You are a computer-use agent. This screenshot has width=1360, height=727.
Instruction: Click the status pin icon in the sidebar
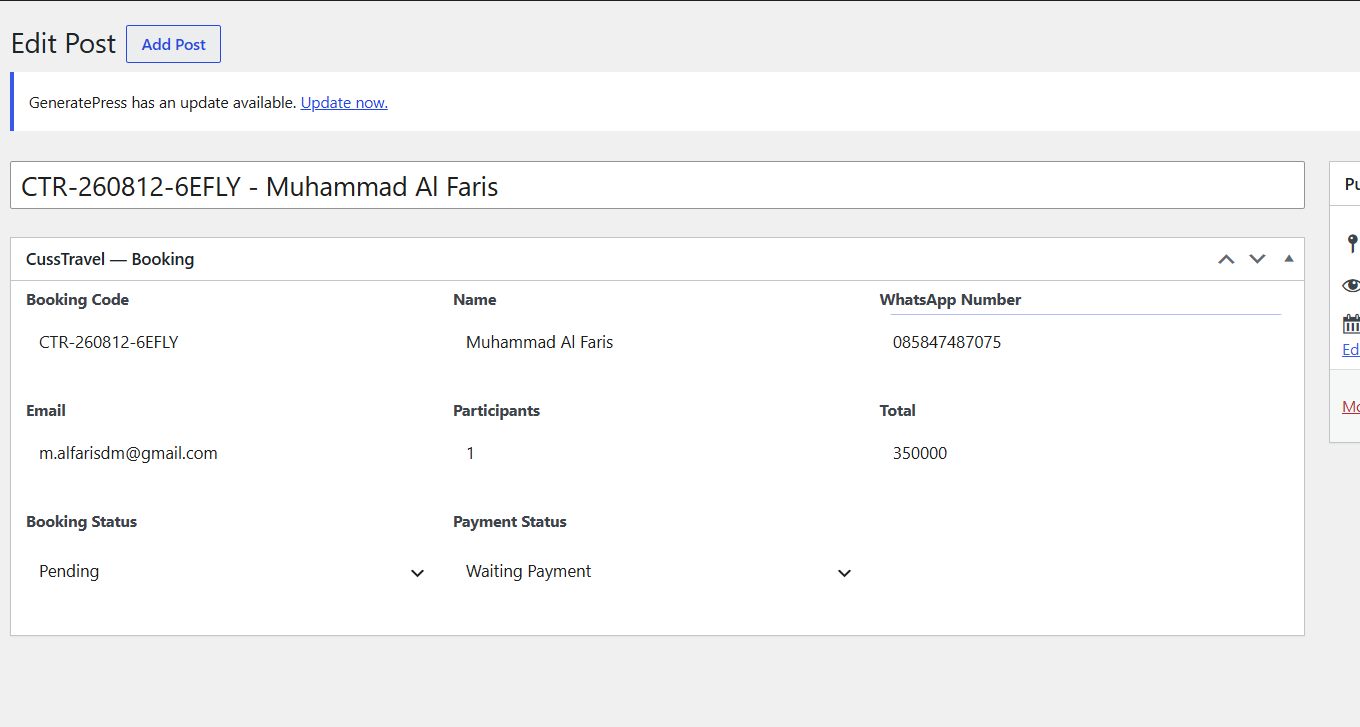pyautogui.click(x=1352, y=243)
